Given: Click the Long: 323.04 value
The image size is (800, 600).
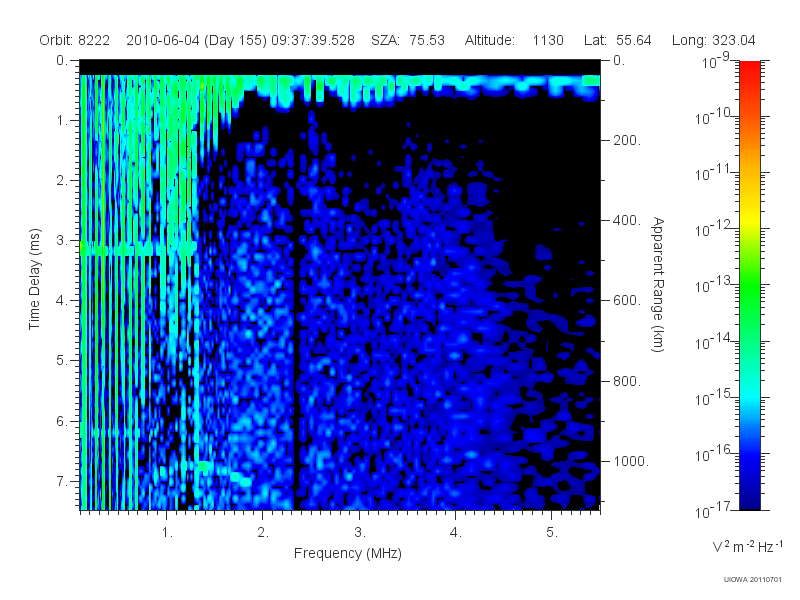Looking at the screenshot, I should [x=713, y=40].
